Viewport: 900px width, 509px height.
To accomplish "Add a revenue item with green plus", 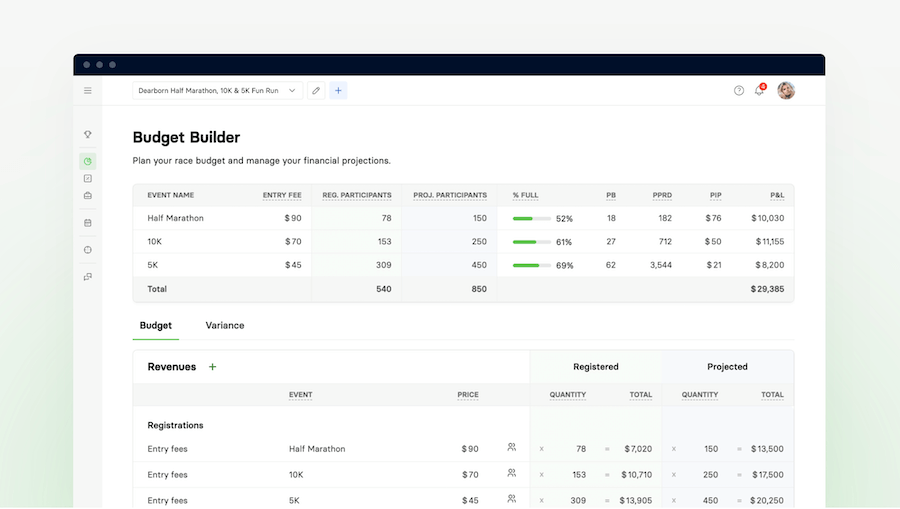I will pos(212,367).
